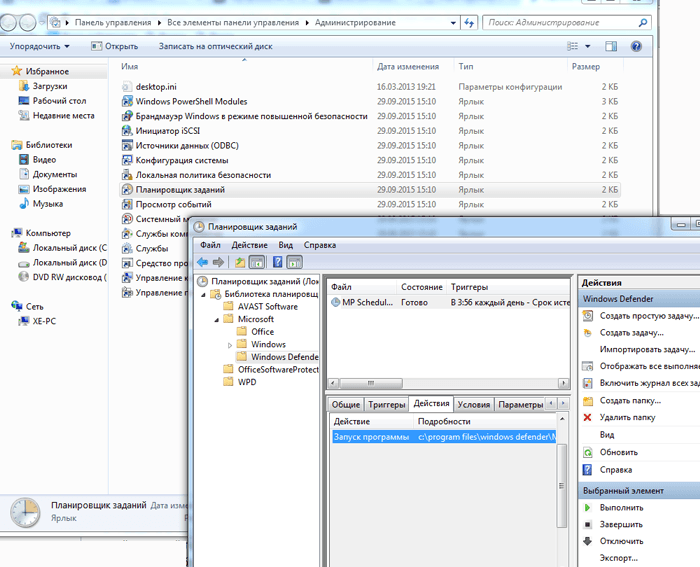Image resolution: width=700 pixels, height=567 pixels.
Task: Click the Explorer back navigation button
Action: [8, 22]
